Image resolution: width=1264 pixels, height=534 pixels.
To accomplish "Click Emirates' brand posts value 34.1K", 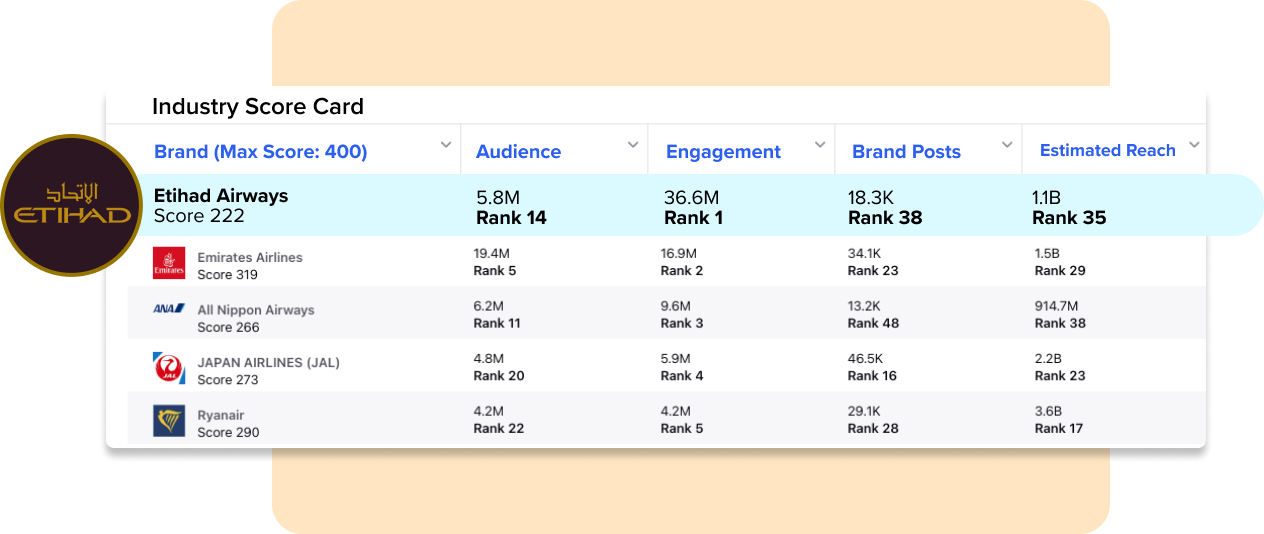I will 866,254.
